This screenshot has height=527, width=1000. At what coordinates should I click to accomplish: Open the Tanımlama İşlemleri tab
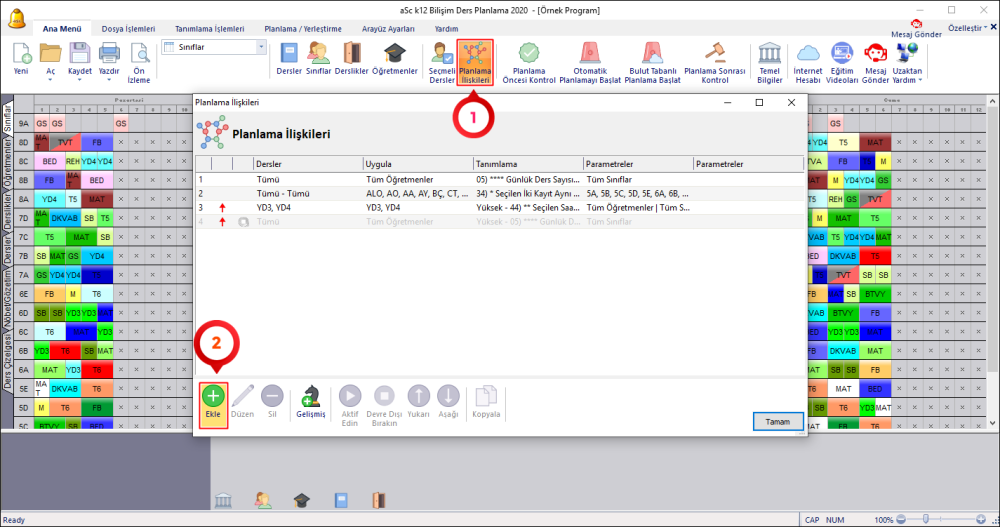tap(209, 29)
